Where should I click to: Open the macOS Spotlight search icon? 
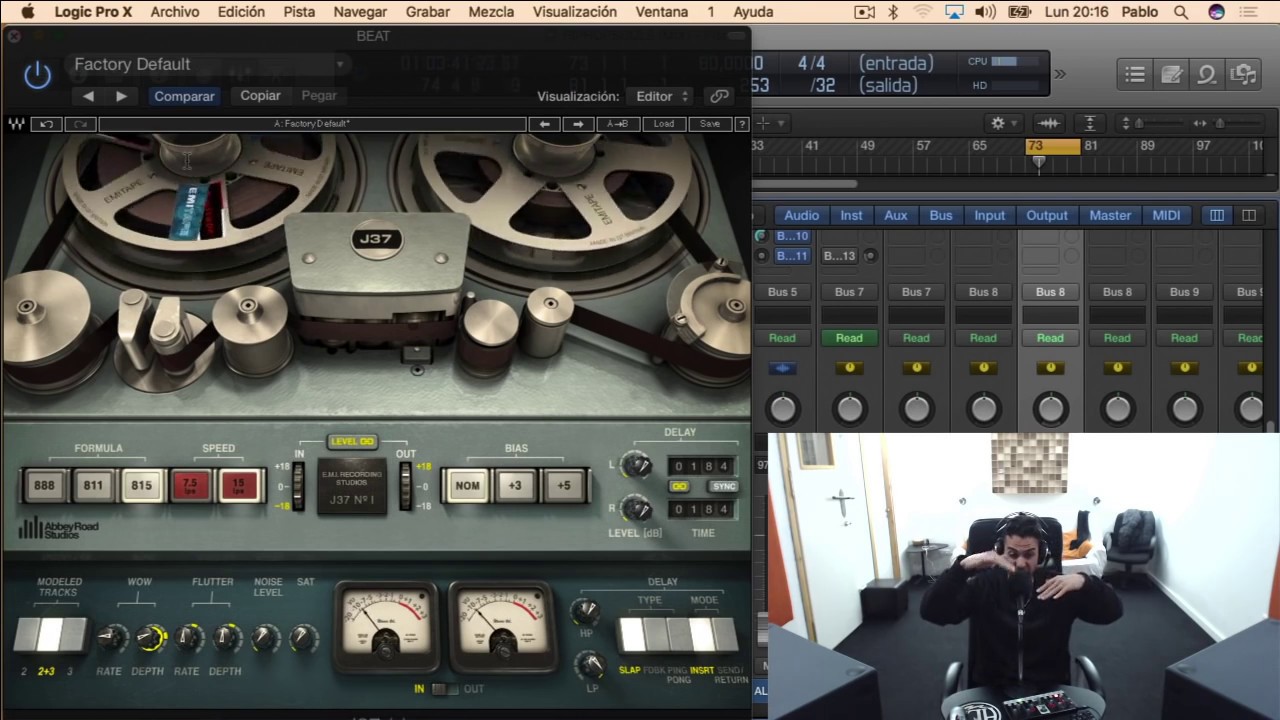[1181, 12]
